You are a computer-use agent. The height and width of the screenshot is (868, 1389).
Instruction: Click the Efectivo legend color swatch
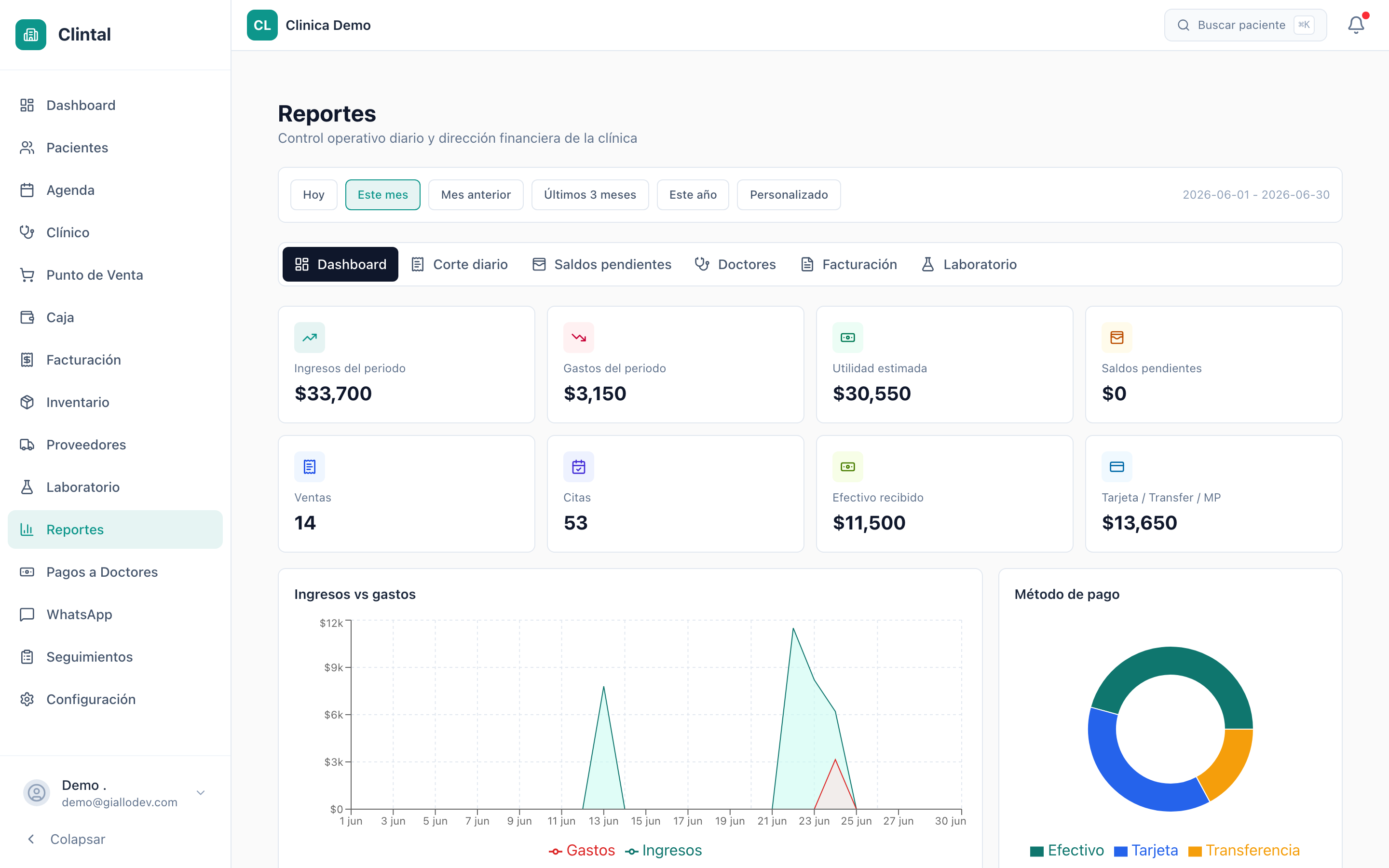click(1036, 851)
